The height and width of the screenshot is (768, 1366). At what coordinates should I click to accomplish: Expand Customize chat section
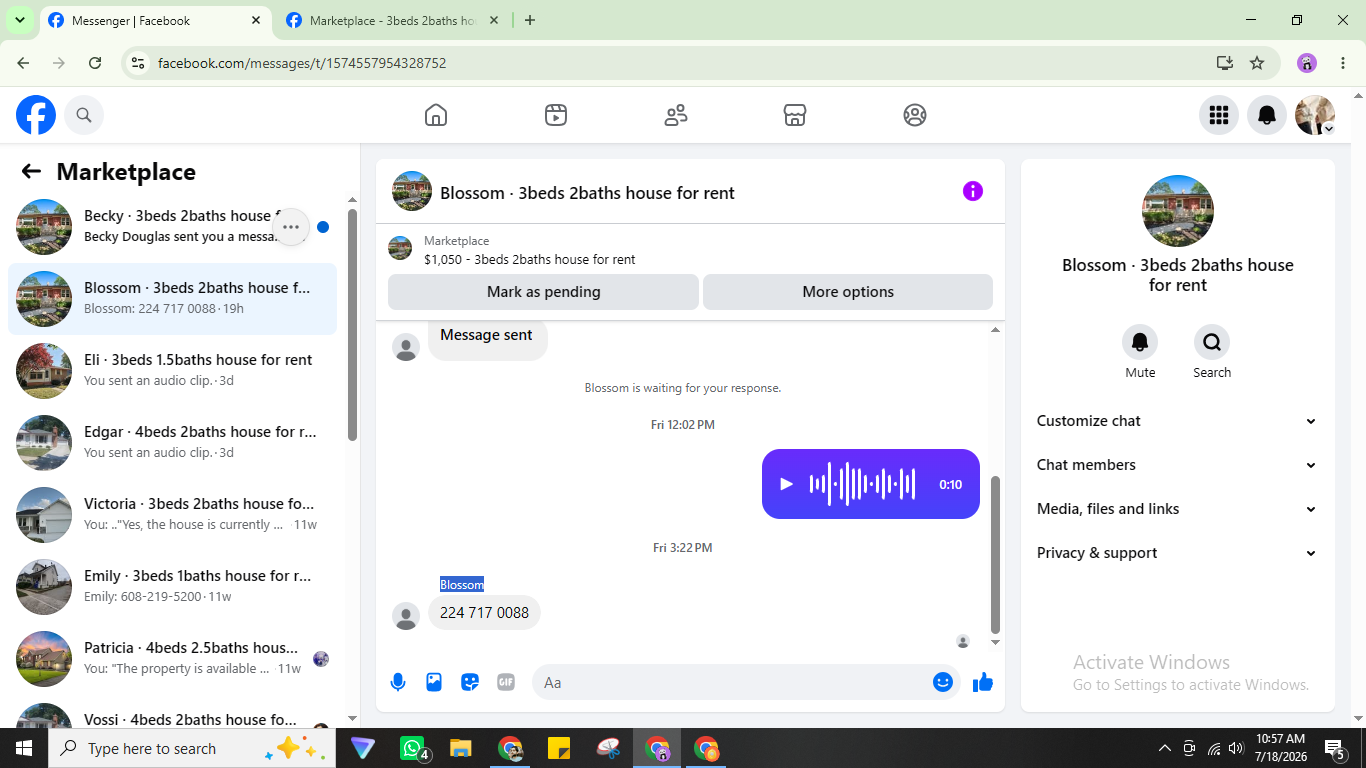pos(1177,421)
